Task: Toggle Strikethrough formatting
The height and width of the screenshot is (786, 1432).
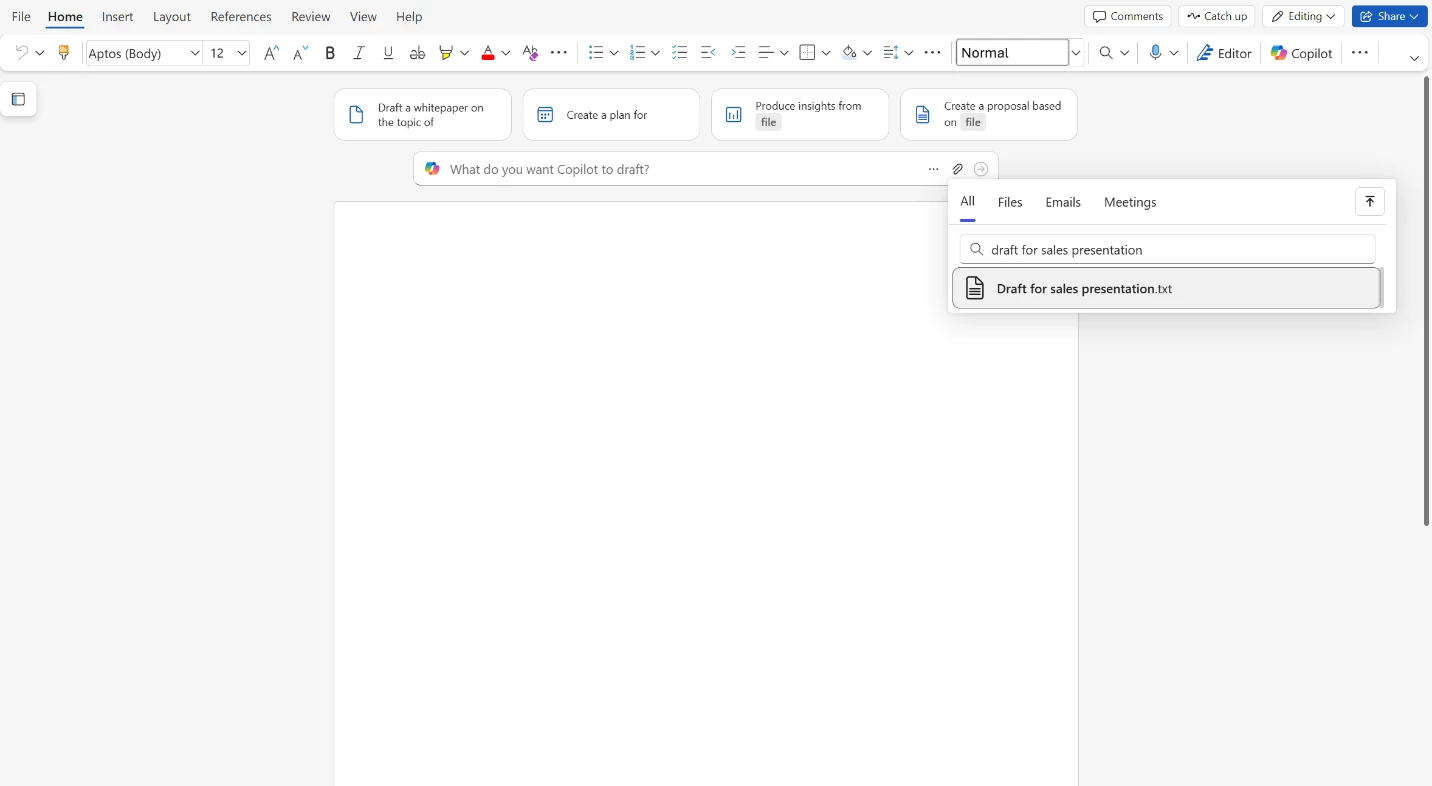Action: pos(417,53)
